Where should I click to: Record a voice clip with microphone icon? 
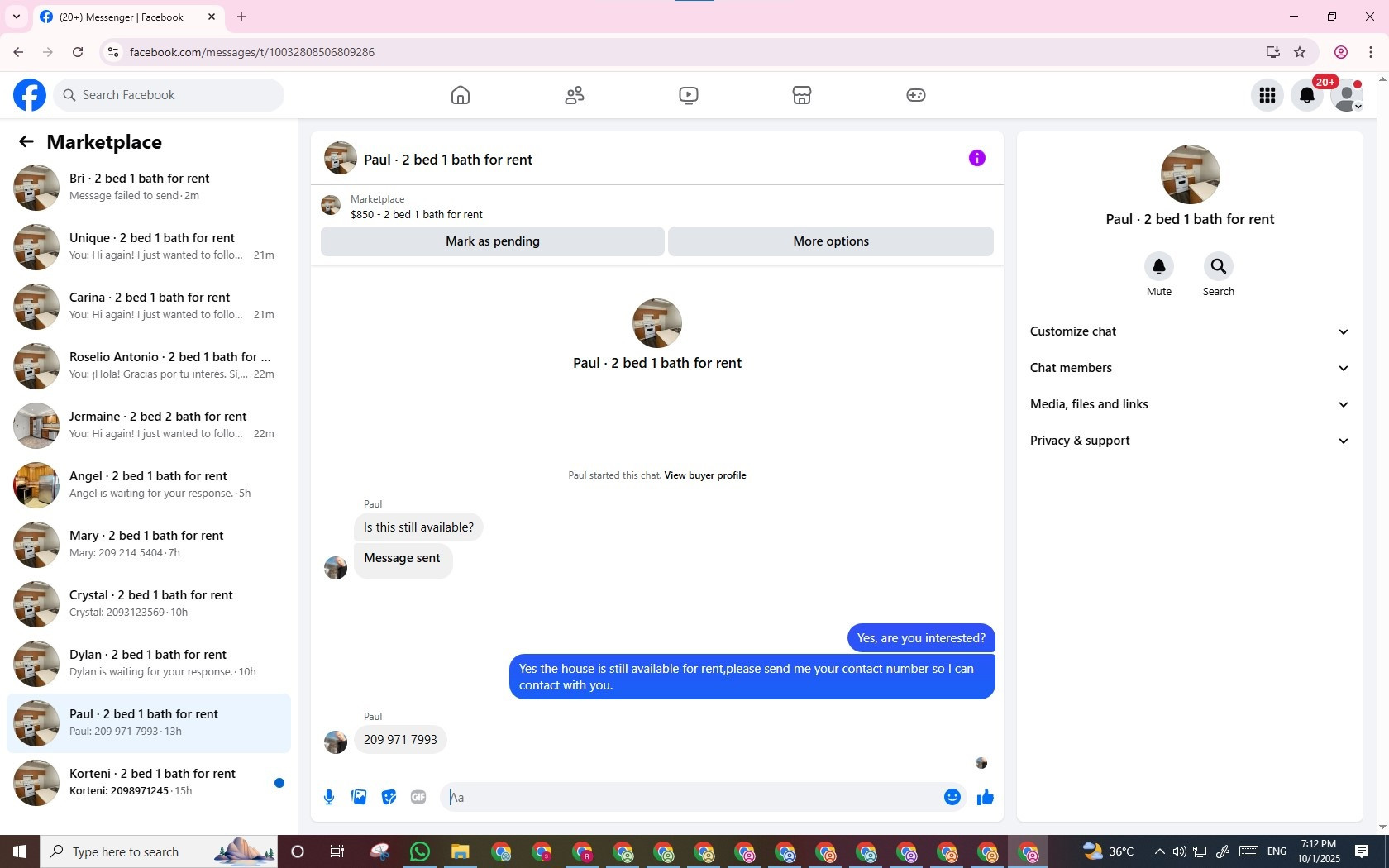pyautogui.click(x=329, y=797)
